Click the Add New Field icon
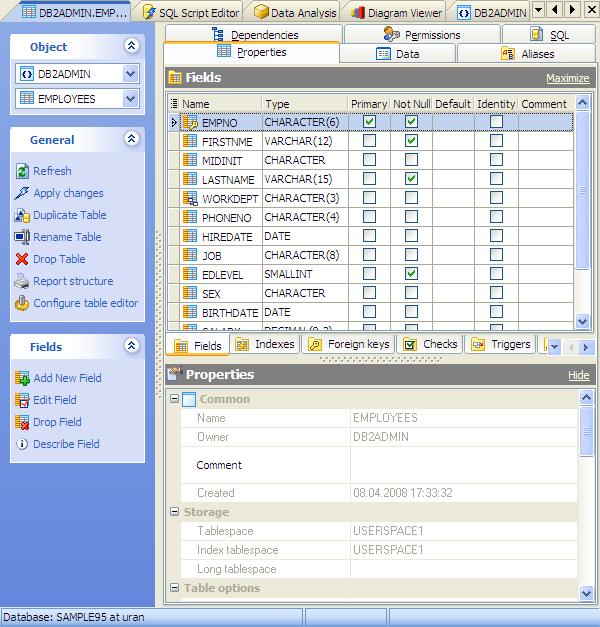Screen dimensions: 600x627 click(x=22, y=378)
